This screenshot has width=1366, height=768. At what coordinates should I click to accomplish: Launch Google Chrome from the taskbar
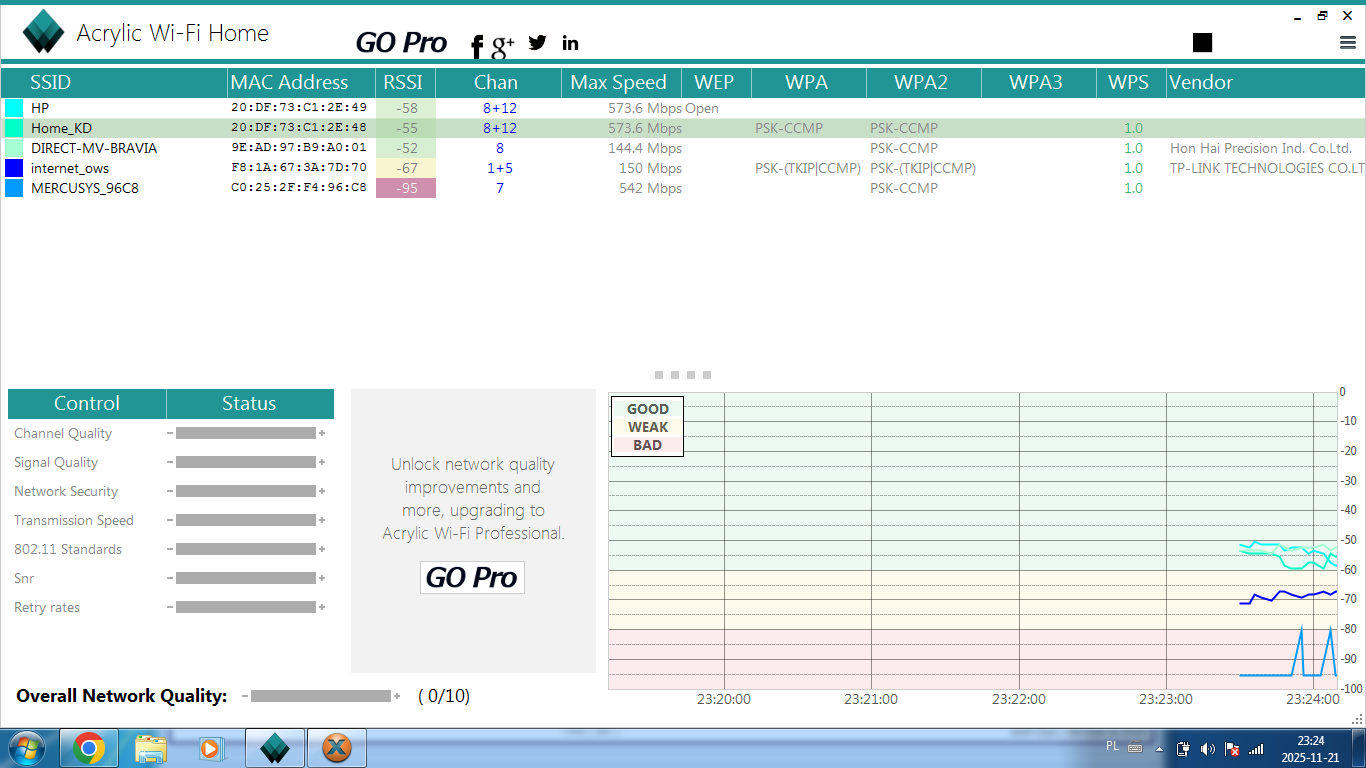click(89, 748)
